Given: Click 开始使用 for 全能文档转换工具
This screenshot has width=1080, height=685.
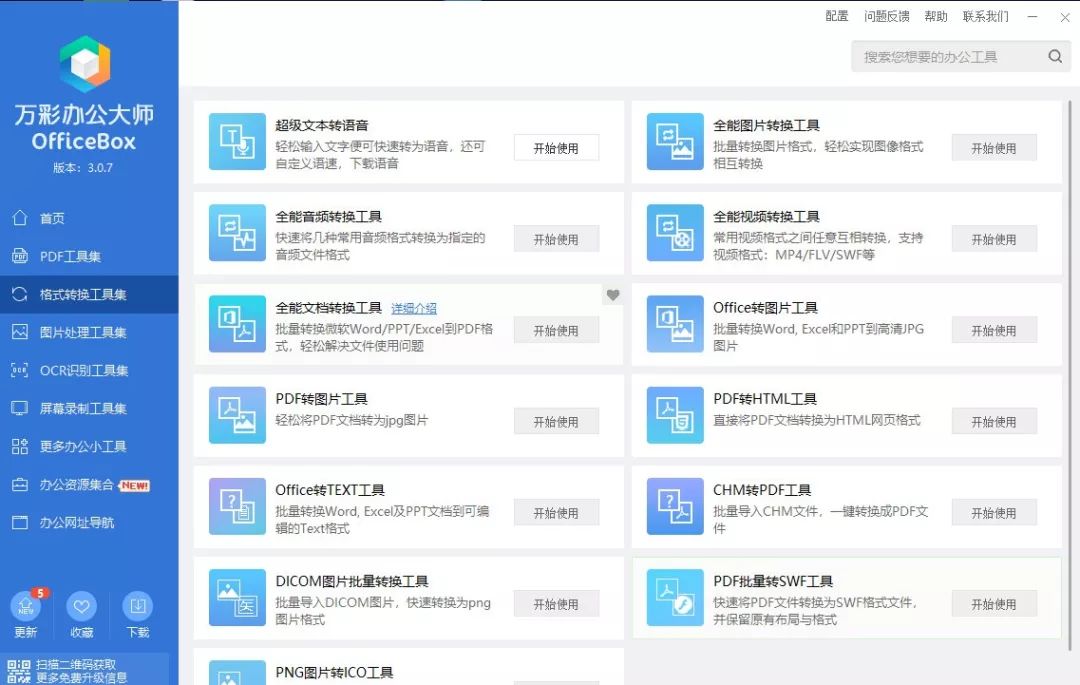Looking at the screenshot, I should click(x=557, y=330).
